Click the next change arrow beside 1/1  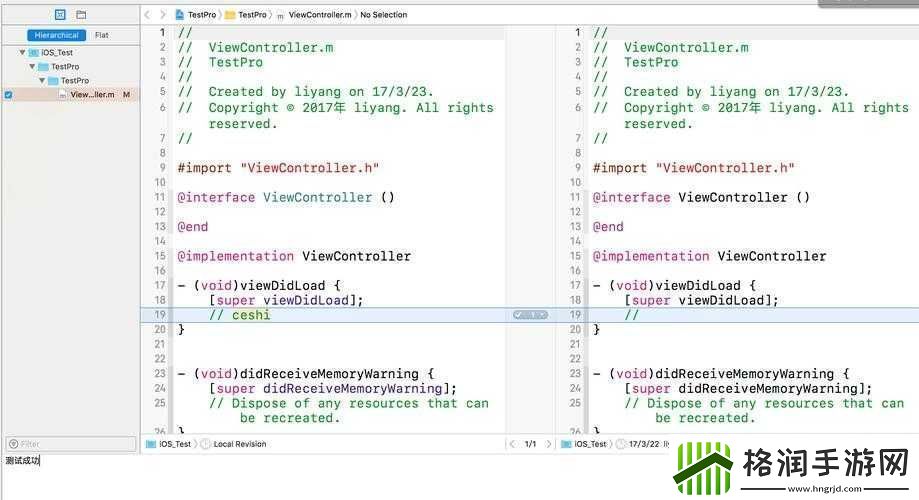pos(548,444)
